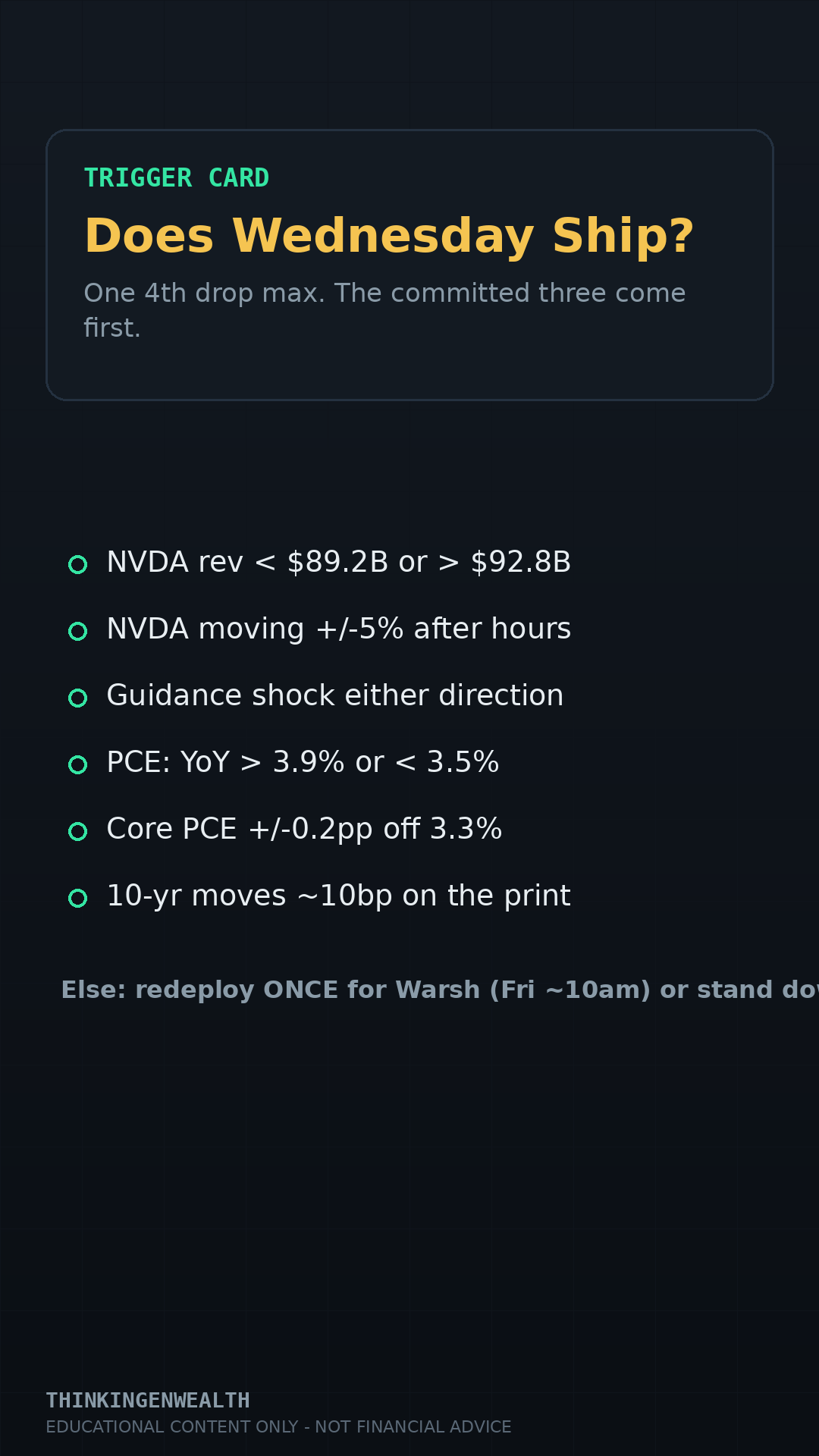Click the word first. in the subtitle

tap(112, 328)
